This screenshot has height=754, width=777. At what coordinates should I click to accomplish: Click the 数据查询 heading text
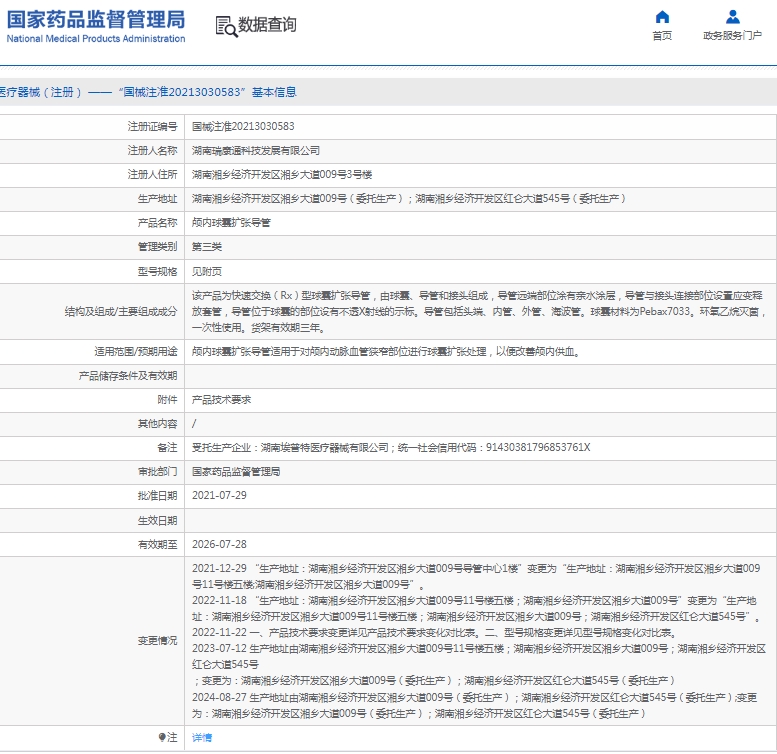[x=267, y=25]
